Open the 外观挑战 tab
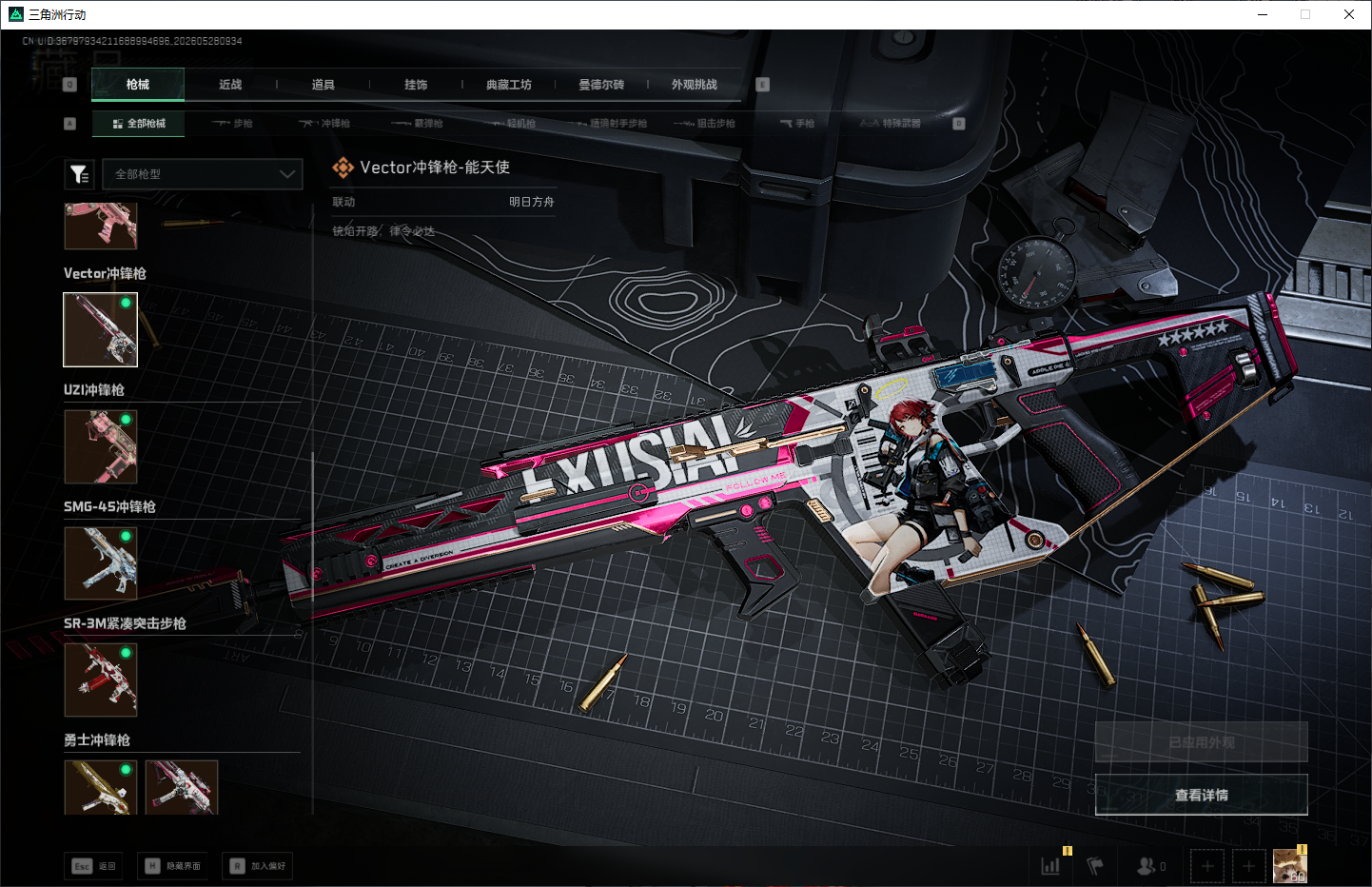1372x887 pixels. (695, 85)
